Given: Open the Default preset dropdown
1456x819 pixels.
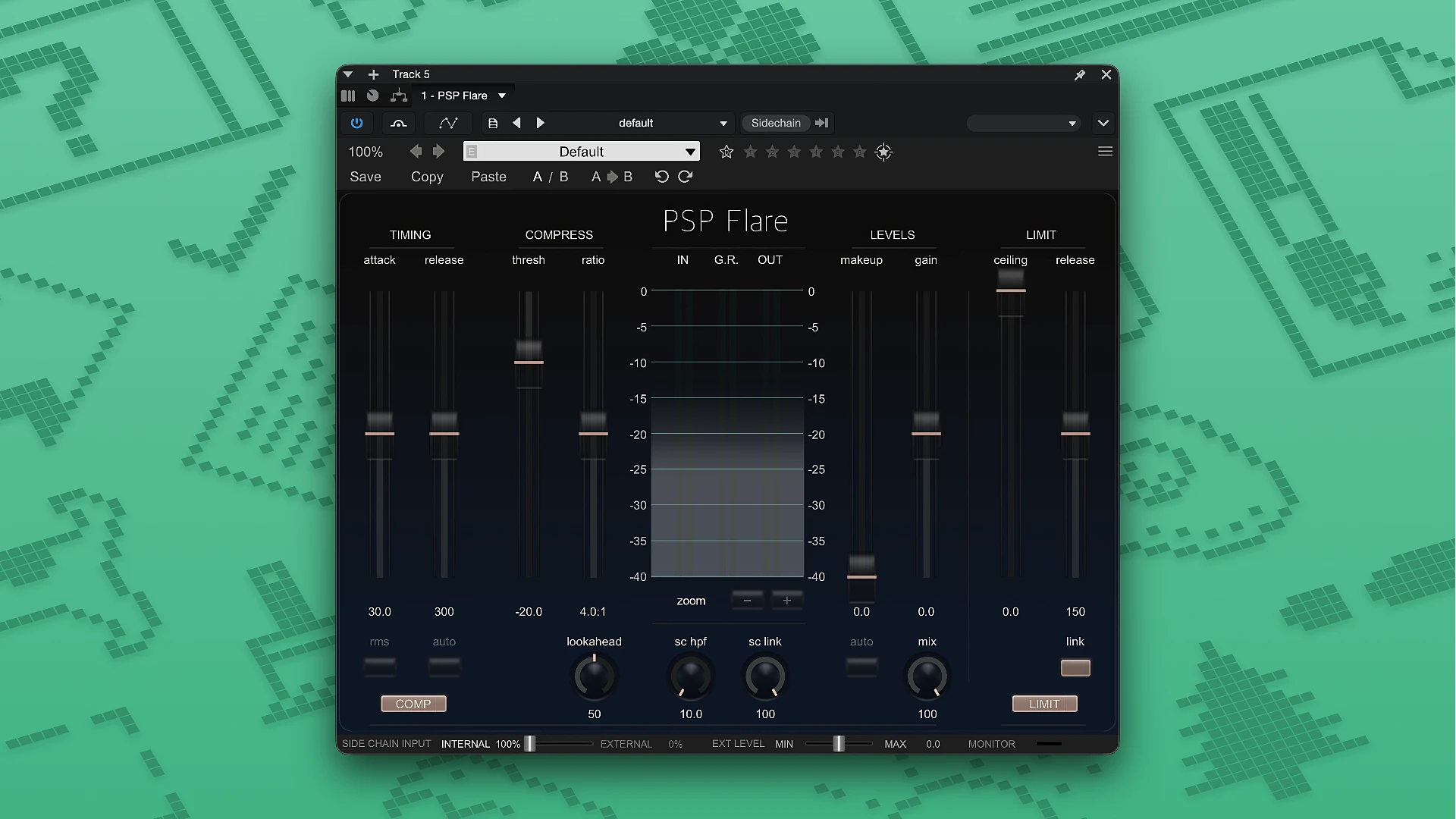Looking at the screenshot, I should 582,152.
